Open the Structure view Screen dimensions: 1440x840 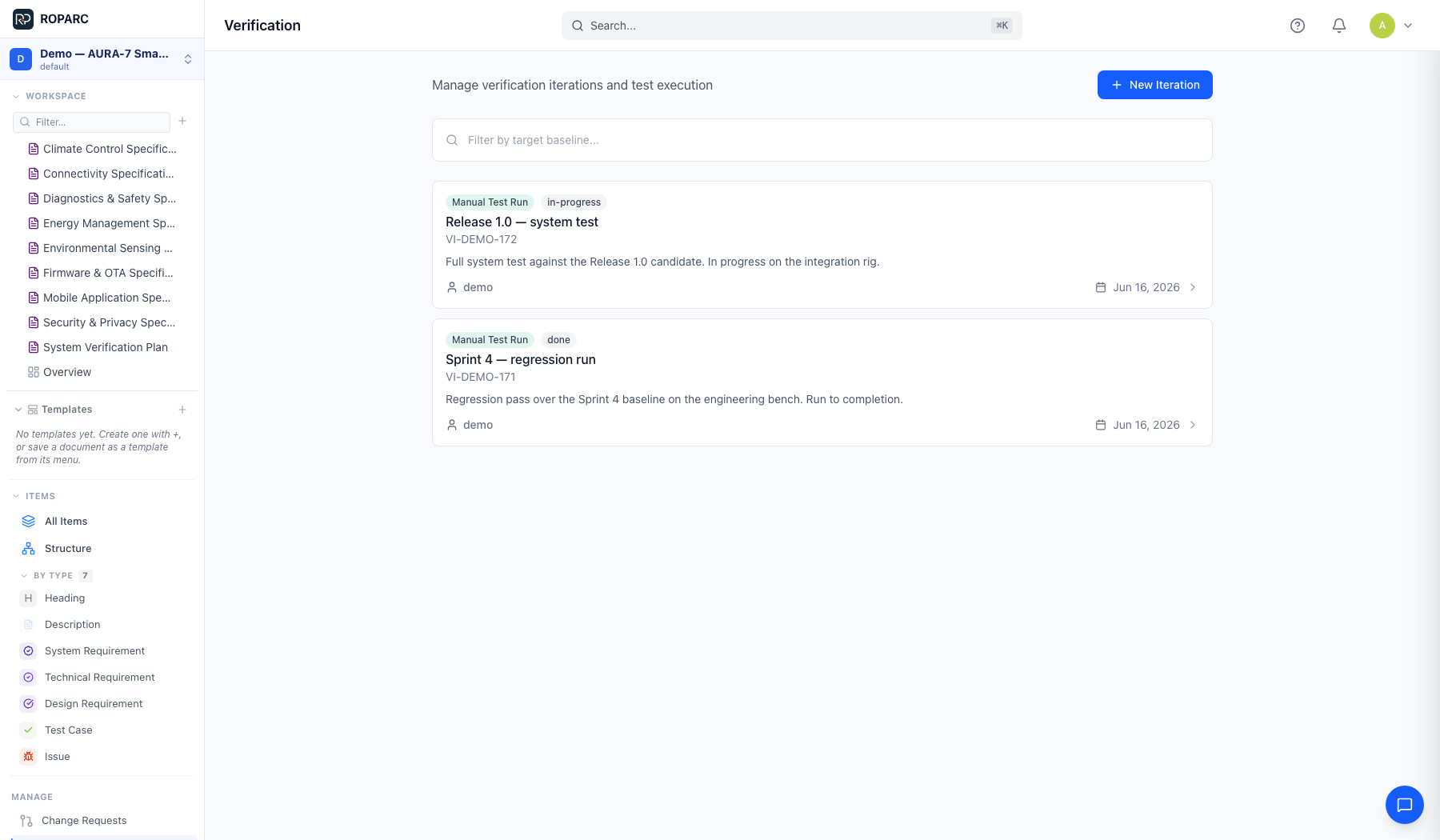coord(102,548)
